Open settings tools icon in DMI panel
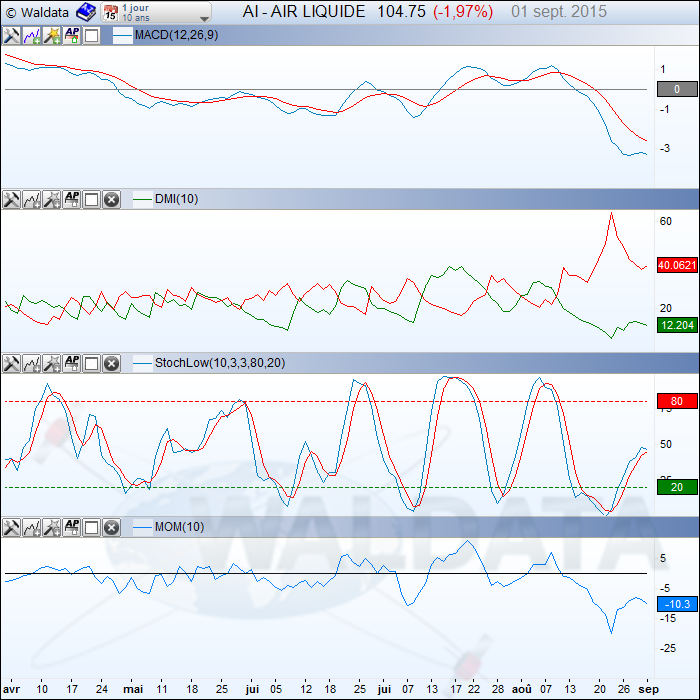Image resolution: width=700 pixels, height=700 pixels. (x=11, y=200)
